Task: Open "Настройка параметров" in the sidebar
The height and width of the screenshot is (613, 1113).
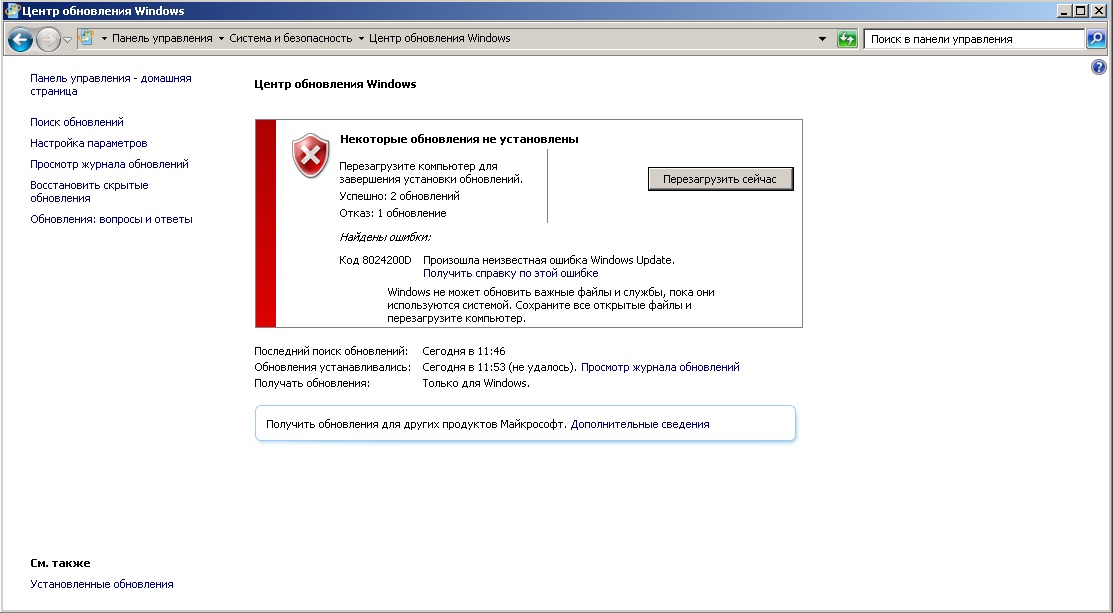Action: [89, 143]
